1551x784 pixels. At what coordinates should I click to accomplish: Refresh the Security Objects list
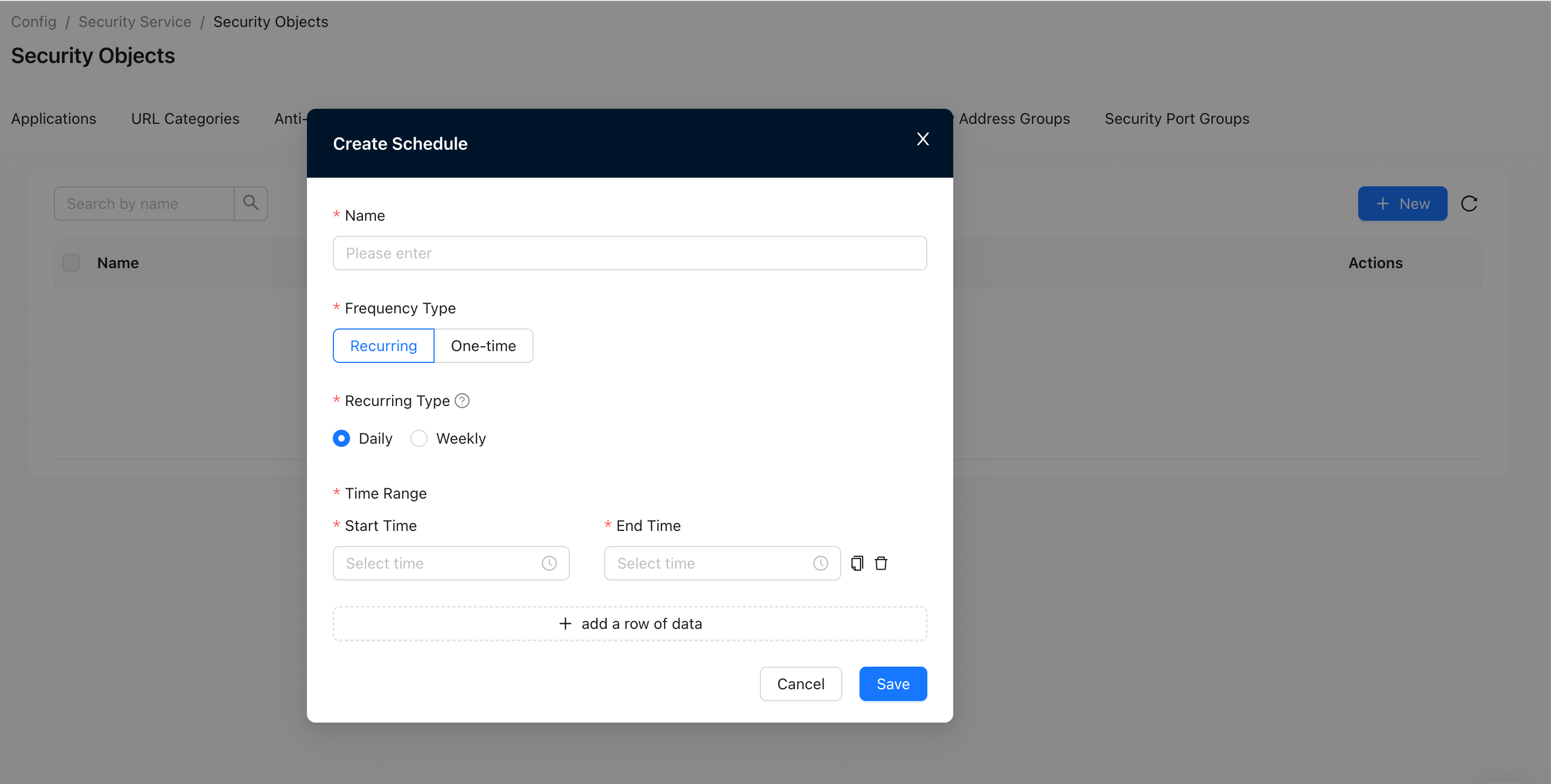point(1469,204)
